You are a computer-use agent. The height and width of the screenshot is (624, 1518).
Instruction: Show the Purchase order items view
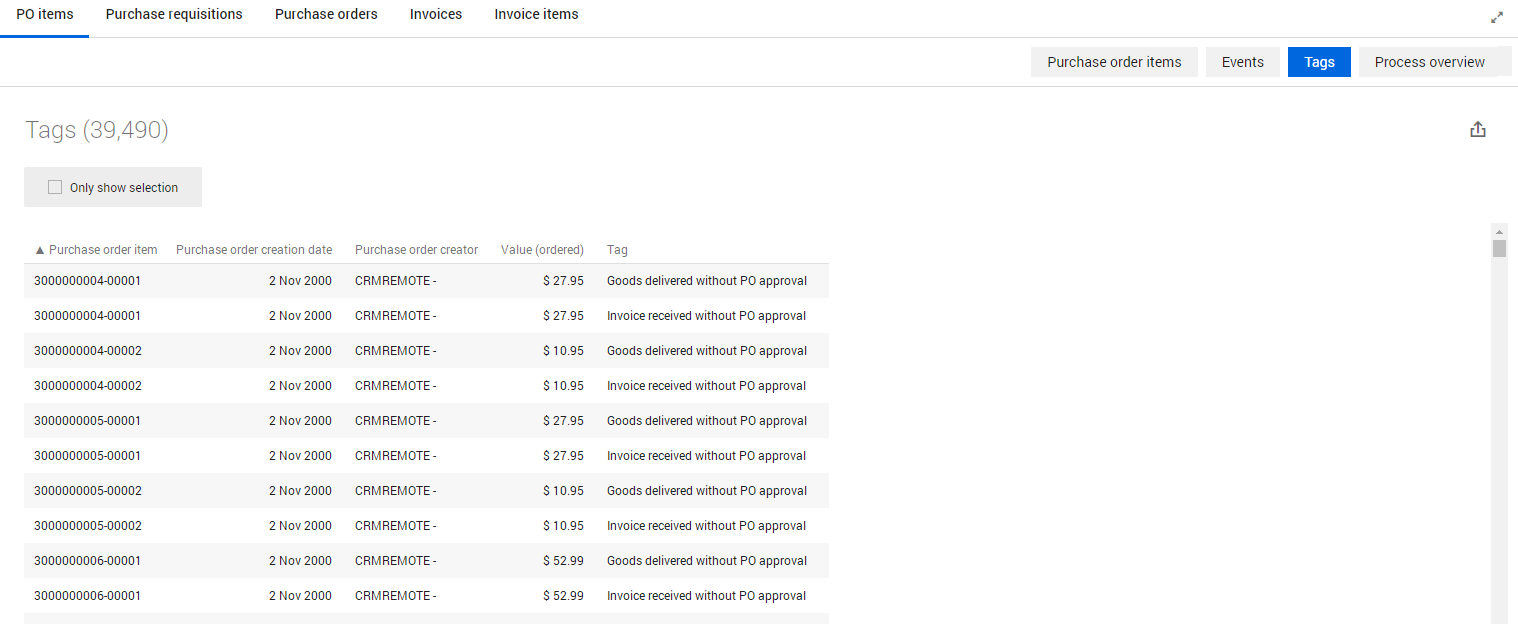coord(1114,62)
